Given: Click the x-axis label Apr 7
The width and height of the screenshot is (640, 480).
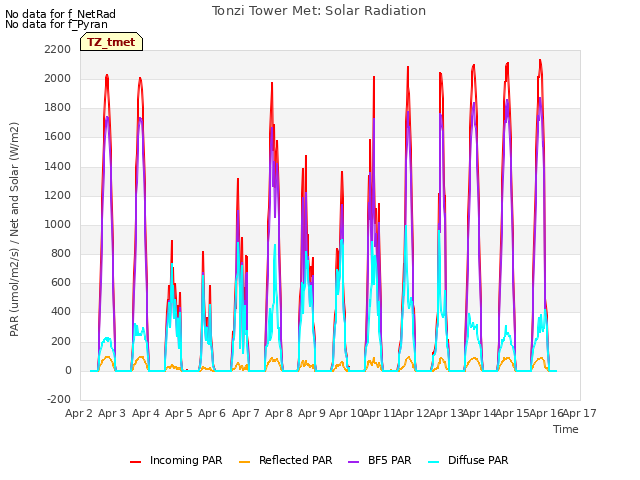Looking at the screenshot, I should (246, 413).
